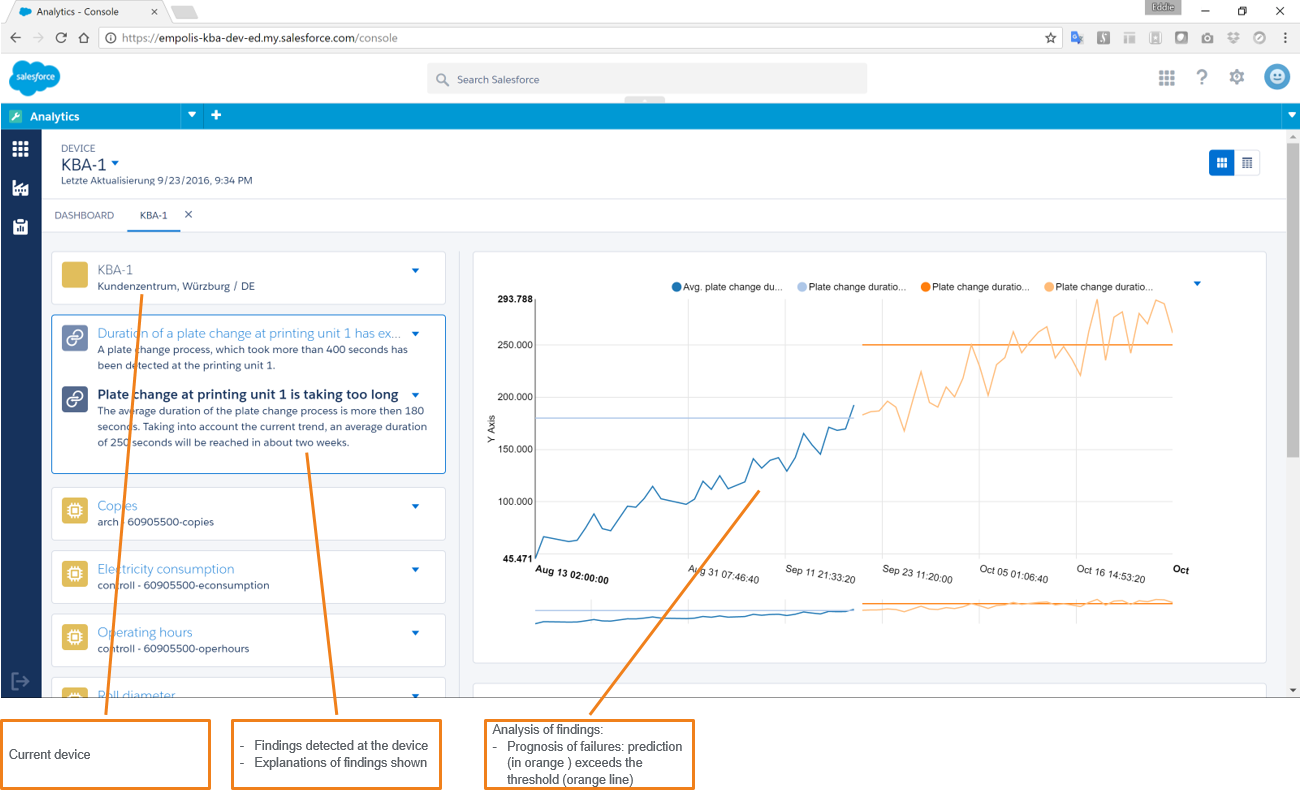Switch to the DASHBOARD tab
The image size is (1300, 795).
(x=84, y=215)
